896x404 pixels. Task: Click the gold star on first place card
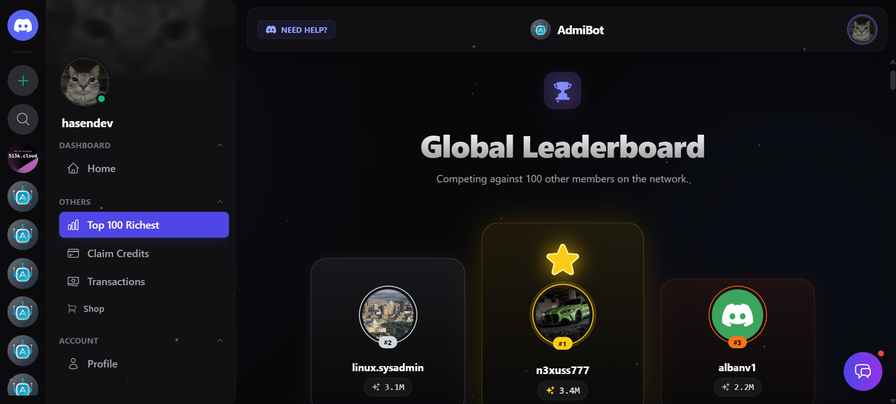(x=563, y=260)
